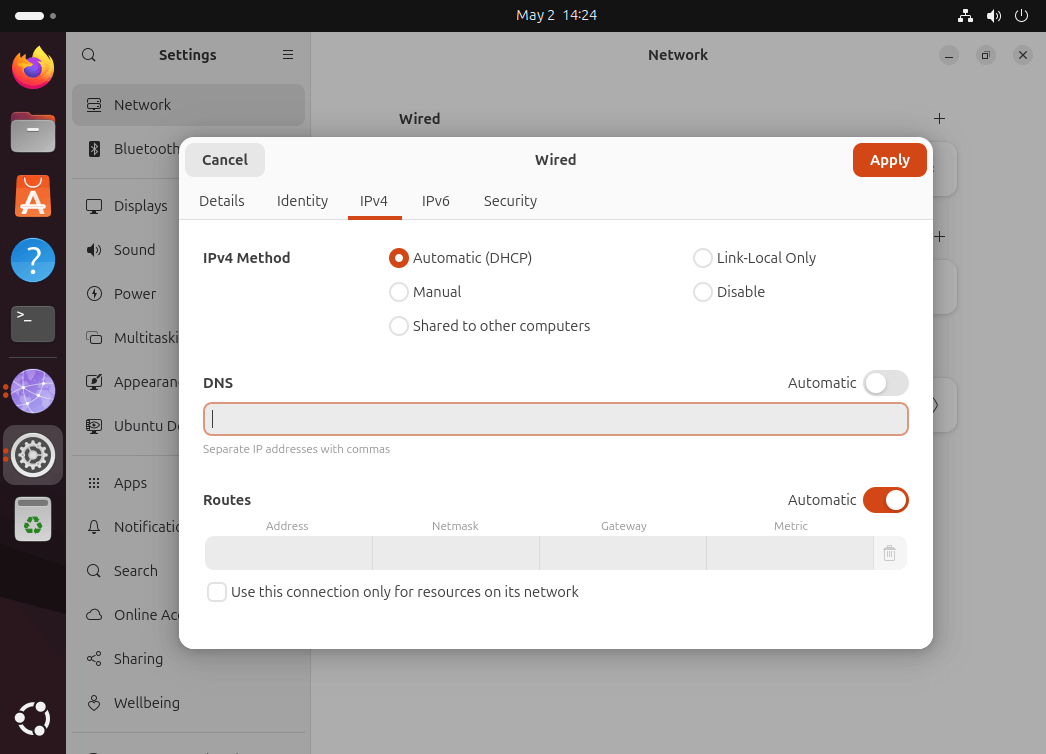The width and height of the screenshot is (1046, 754).
Task: Click the network status icon in top bar
Action: (965, 16)
